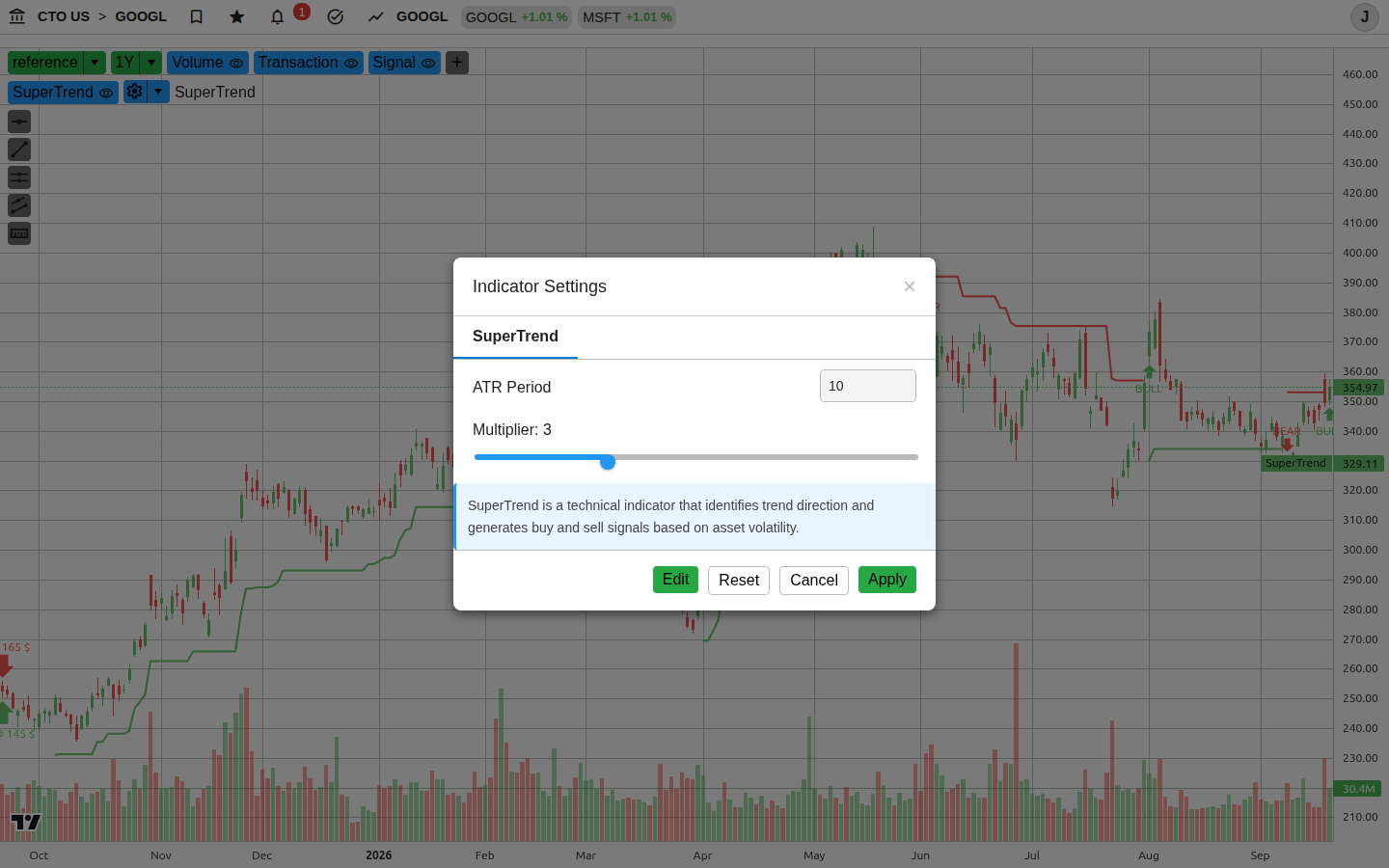Expand dropdown arrow next to gear
Viewport: 1389px width, 868px height.
[158, 92]
